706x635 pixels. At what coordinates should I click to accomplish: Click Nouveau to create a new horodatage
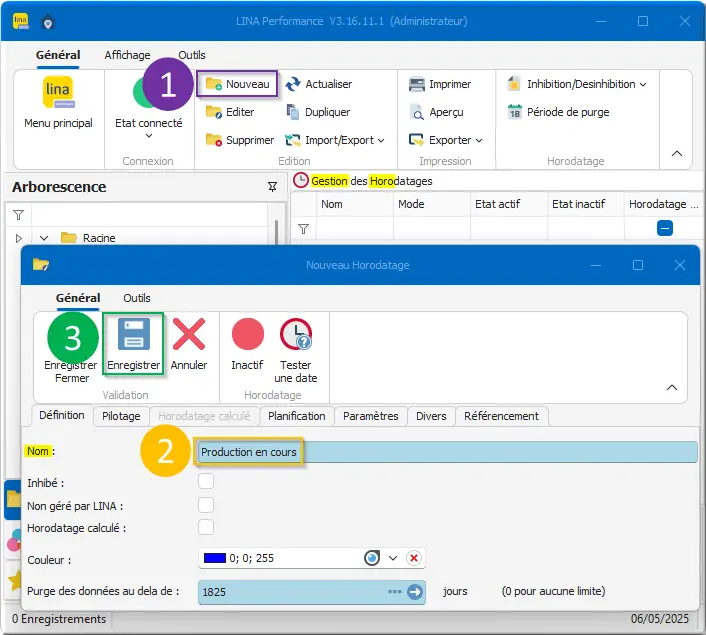pyautogui.click(x=237, y=84)
